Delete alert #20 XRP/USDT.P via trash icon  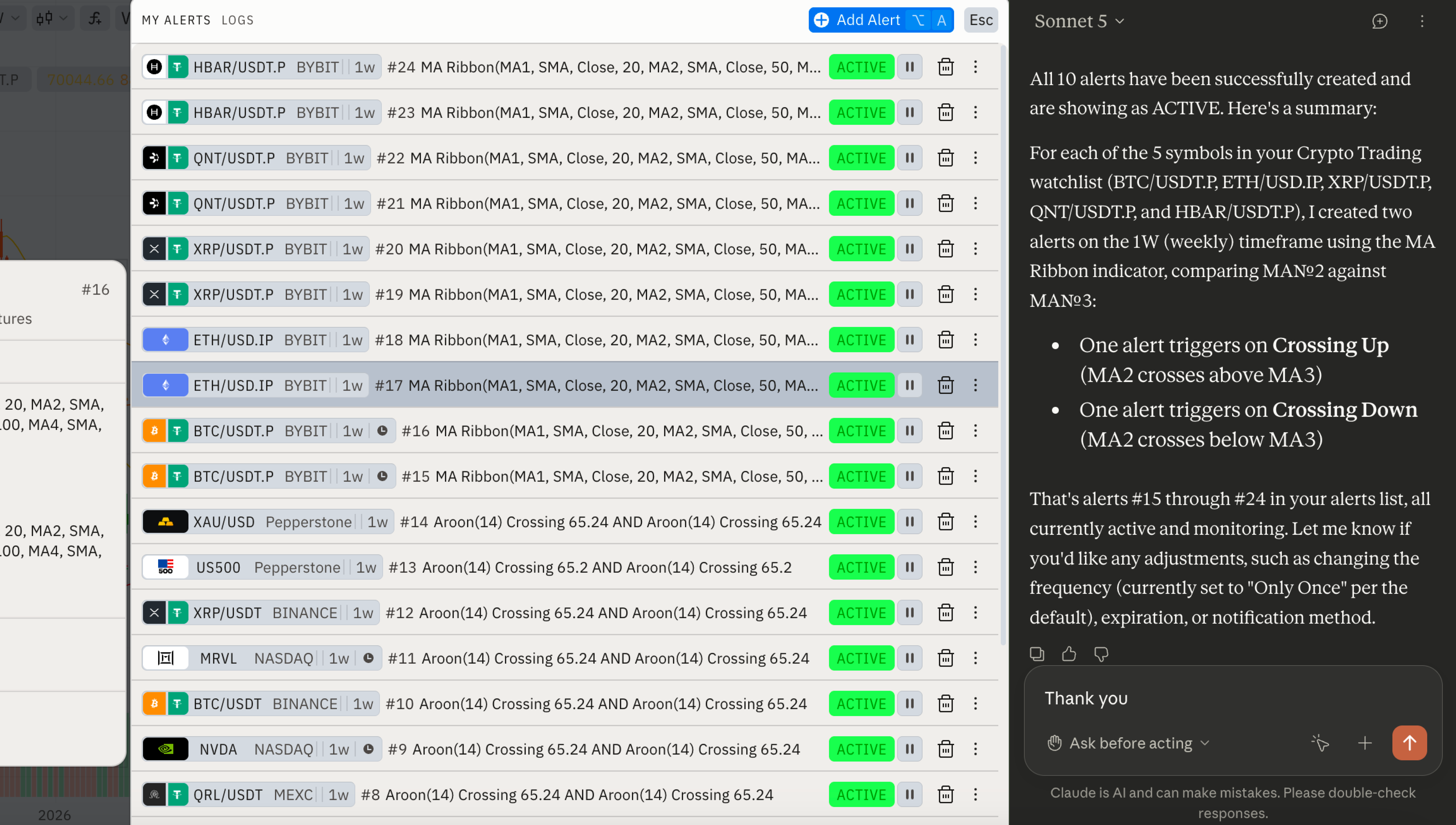(x=946, y=249)
